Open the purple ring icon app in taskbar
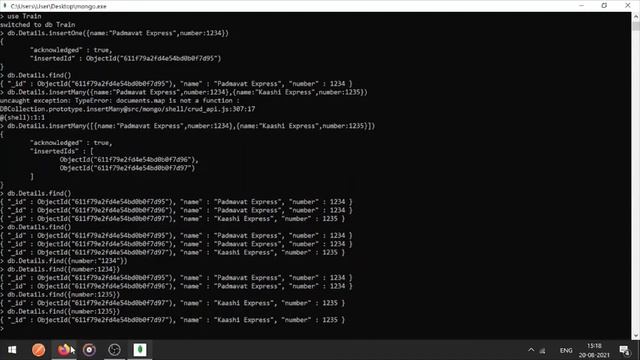The width and height of the screenshot is (640, 360). 89,350
